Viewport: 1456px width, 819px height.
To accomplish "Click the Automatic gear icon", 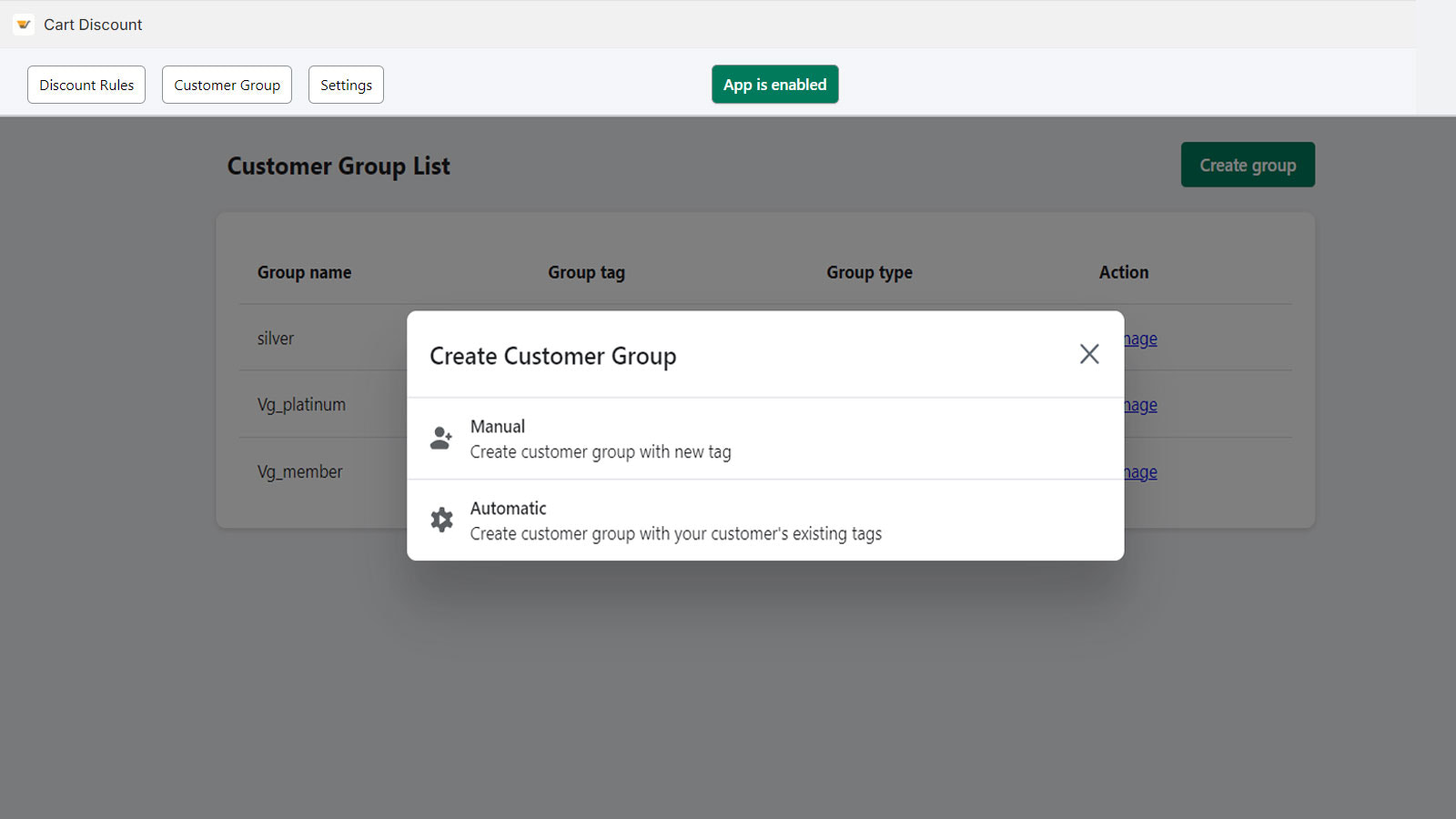I will (441, 520).
